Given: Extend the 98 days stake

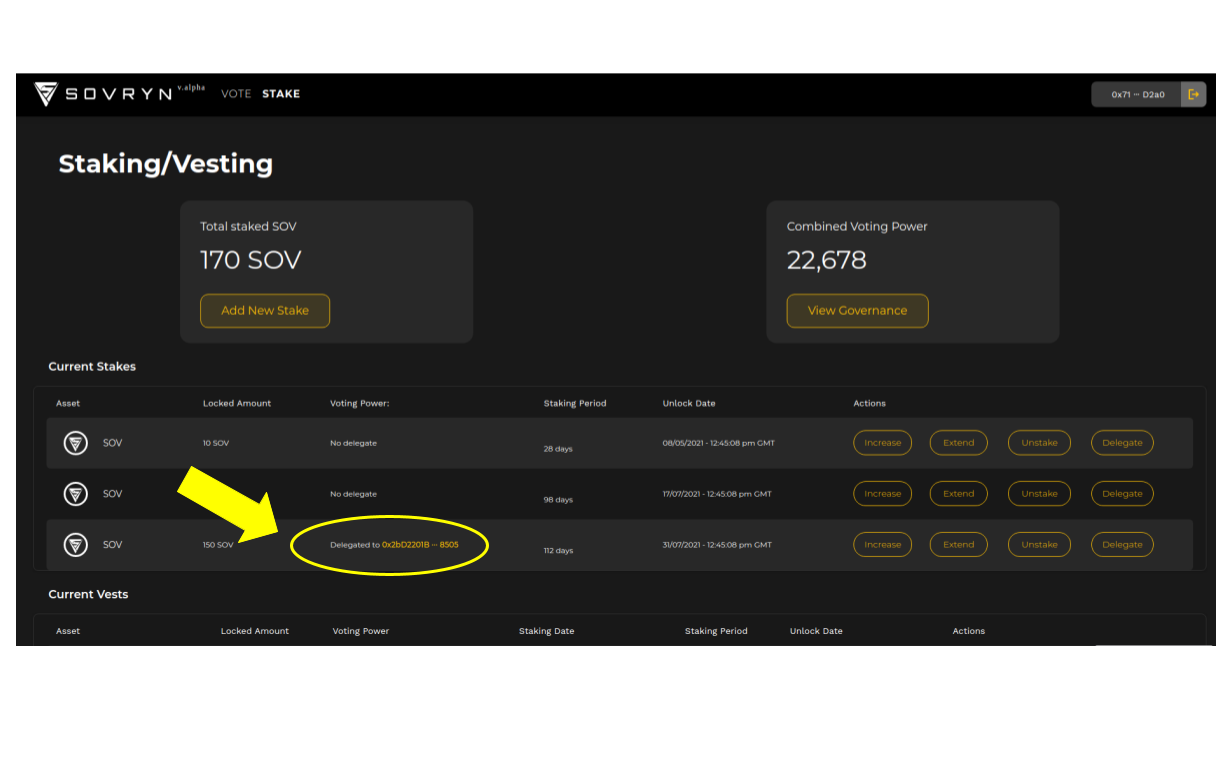Looking at the screenshot, I should [958, 494].
